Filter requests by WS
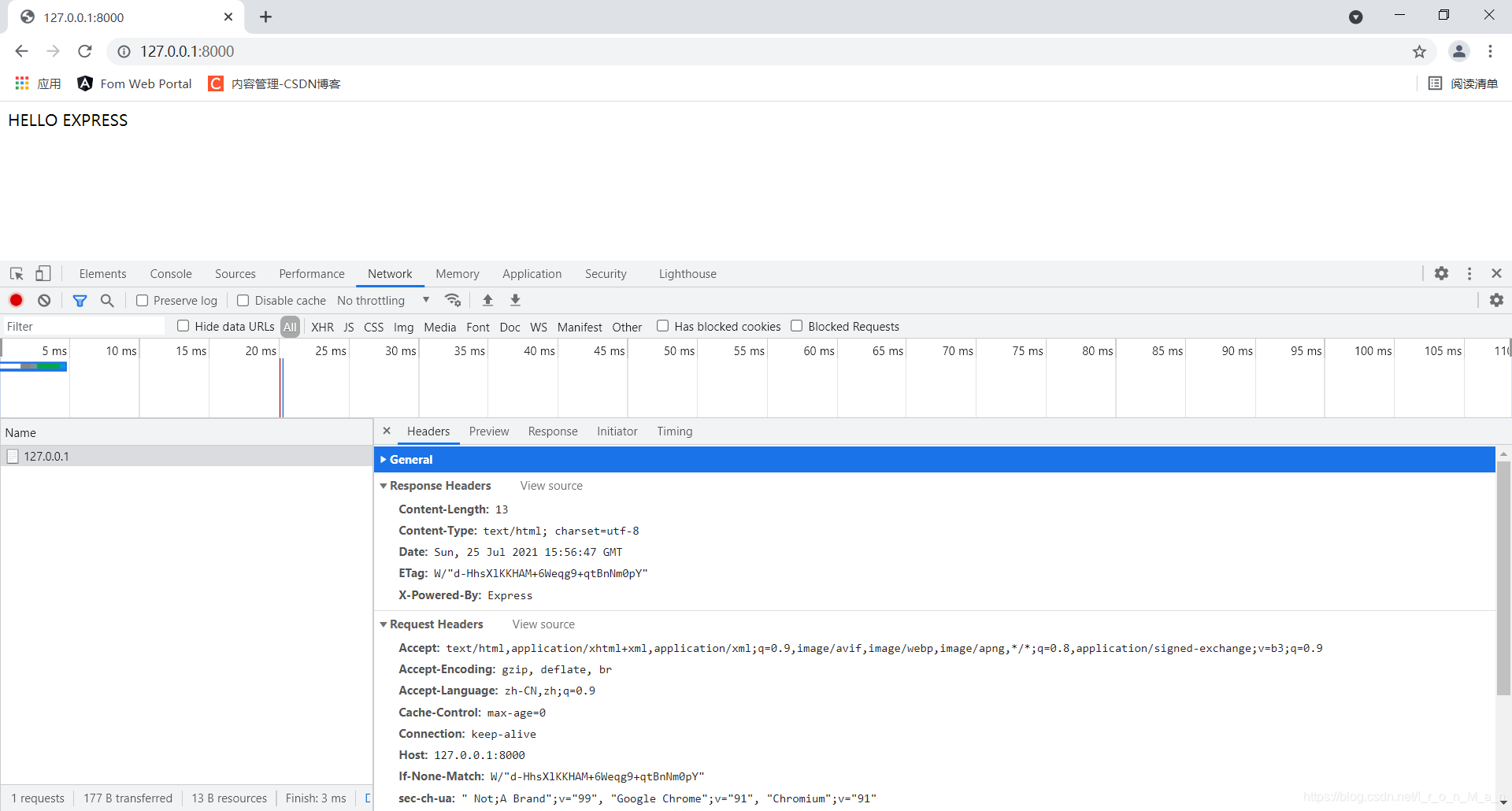This screenshot has width=1512, height=811. (x=539, y=327)
